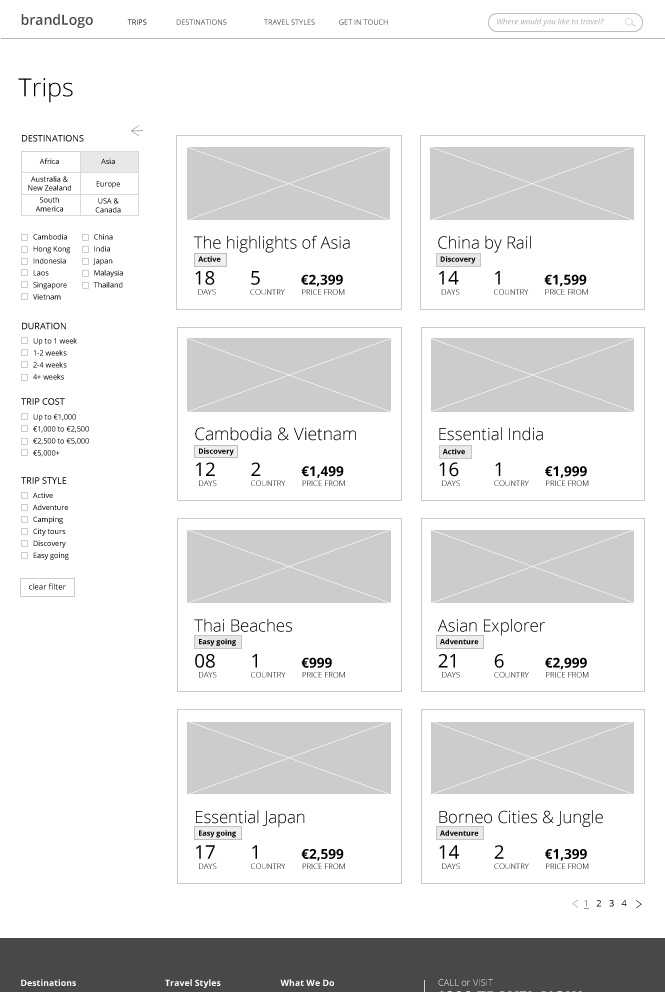Select the Europe destination region

point(108,184)
